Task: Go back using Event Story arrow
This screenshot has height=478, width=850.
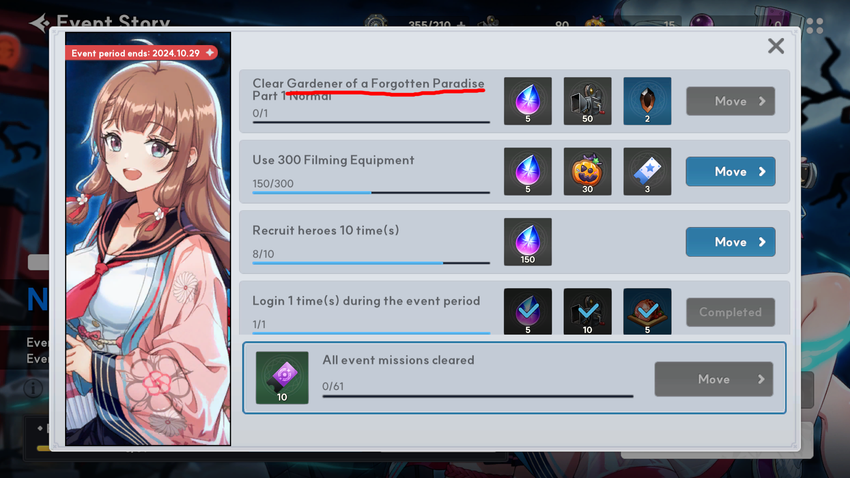Action: (x=39, y=23)
